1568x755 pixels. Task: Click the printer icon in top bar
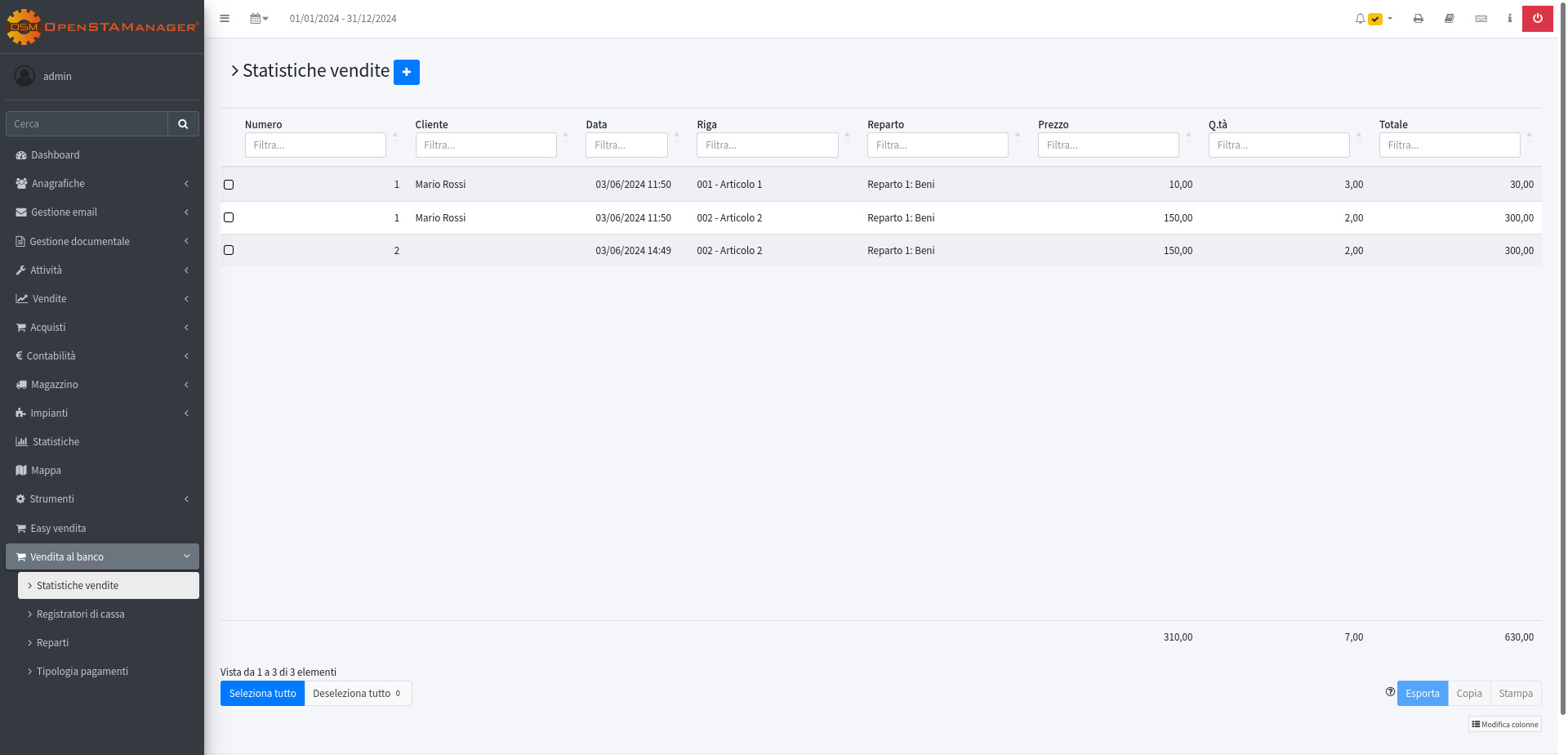1419,19
